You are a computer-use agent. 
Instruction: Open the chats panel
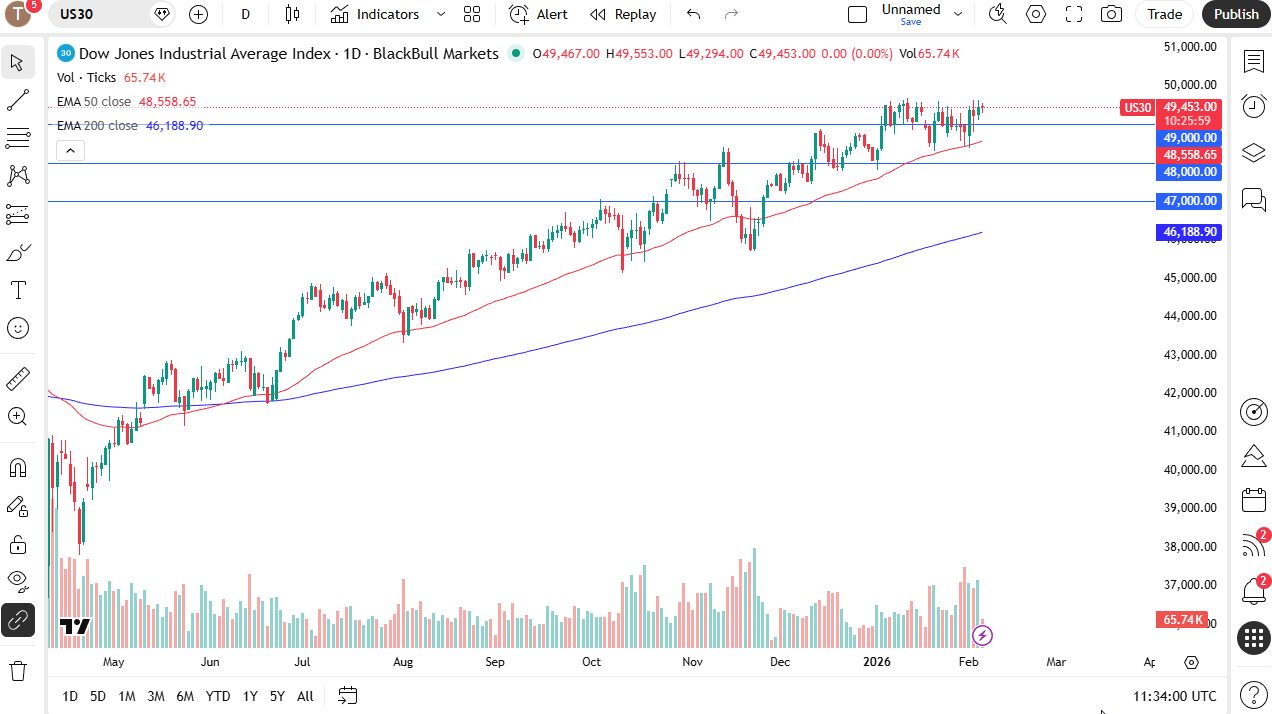point(1253,199)
